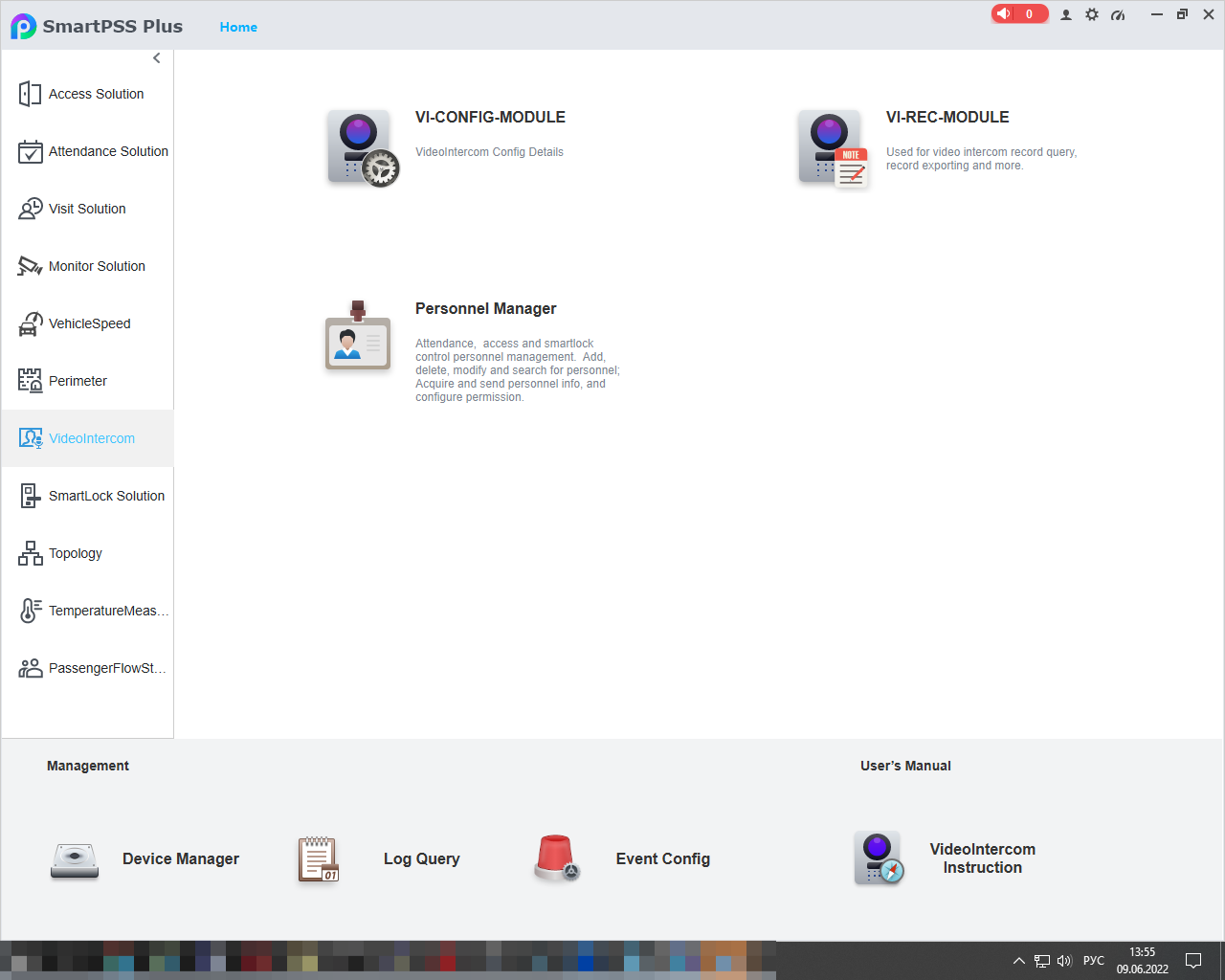Click the PassengerFlowSt people icon
Viewport: 1225px width, 980px height.
(30, 668)
